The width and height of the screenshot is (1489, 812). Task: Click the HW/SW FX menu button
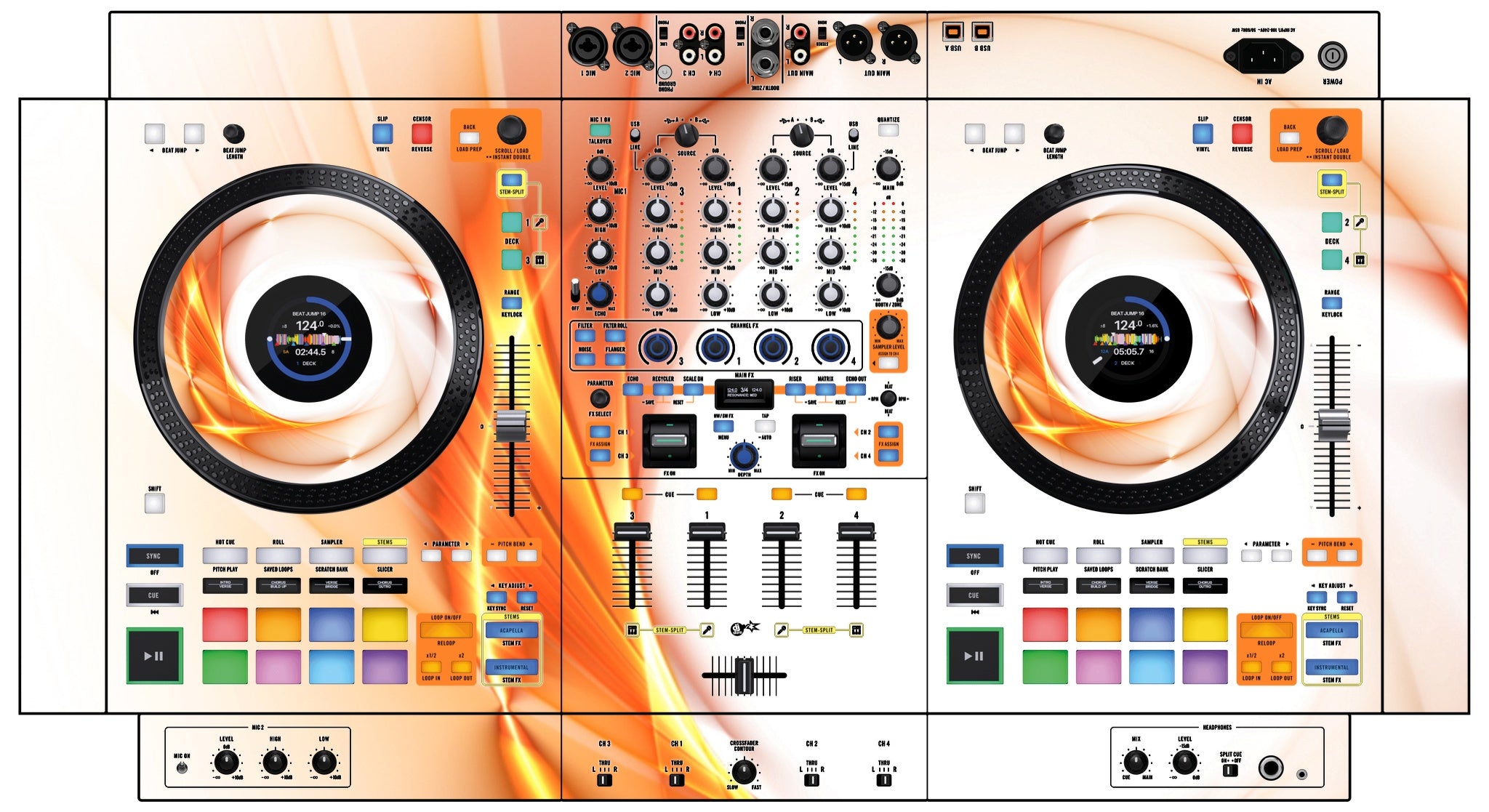(x=723, y=427)
